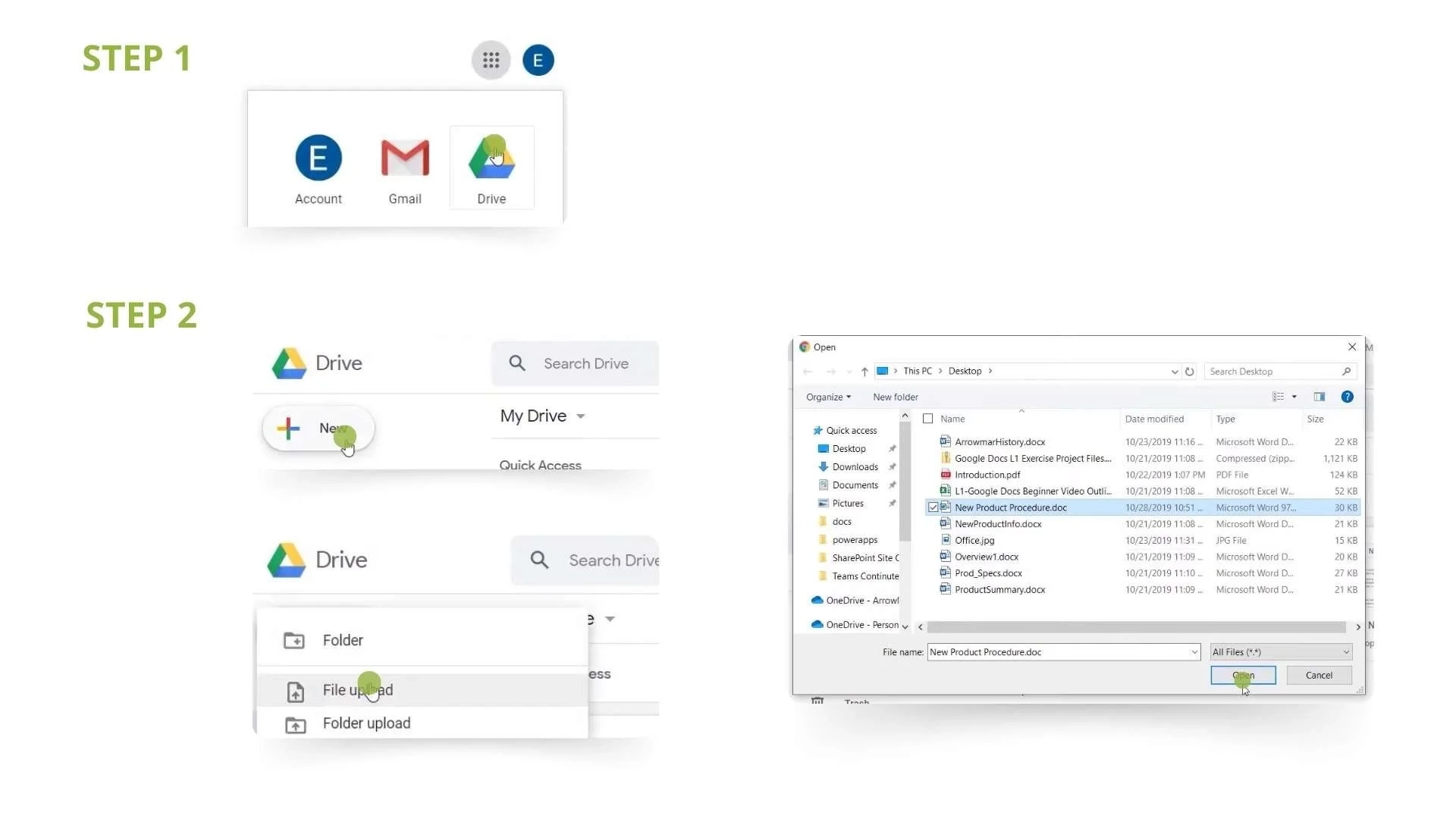The image size is (1456, 819).
Task: Open Gmail from the apps panel
Action: (x=405, y=169)
